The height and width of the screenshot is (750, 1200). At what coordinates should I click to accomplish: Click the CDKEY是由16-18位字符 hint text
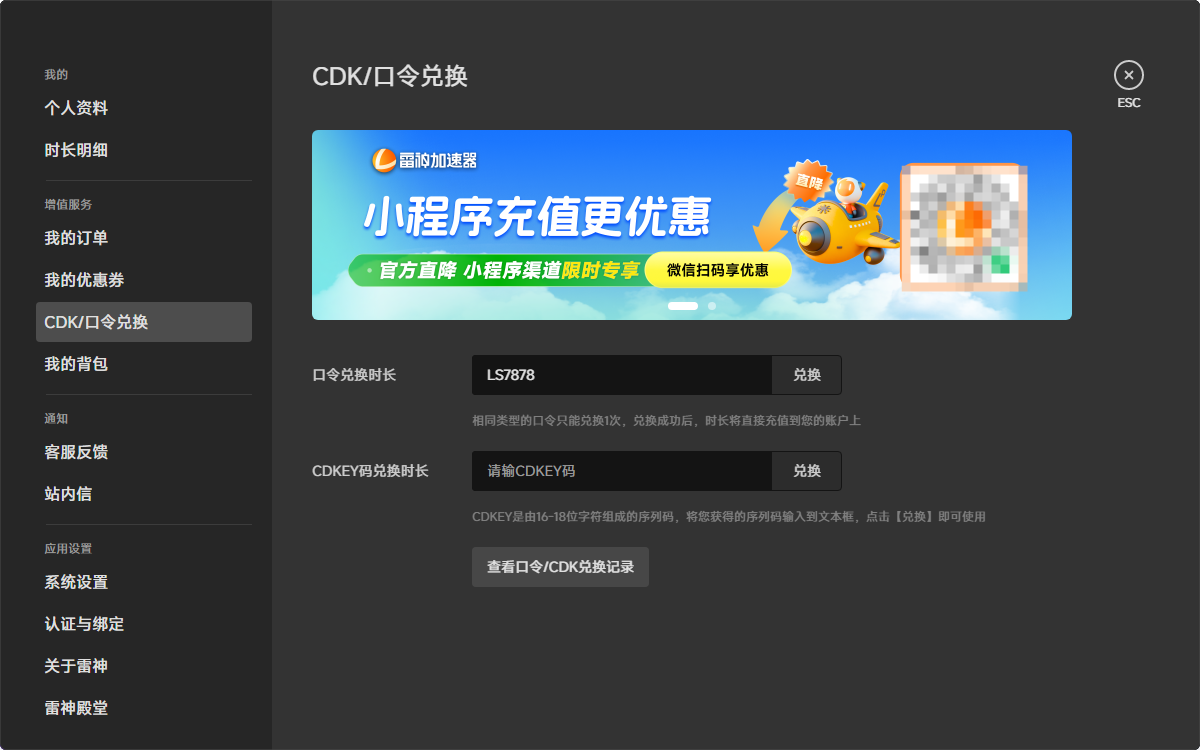coord(729,517)
